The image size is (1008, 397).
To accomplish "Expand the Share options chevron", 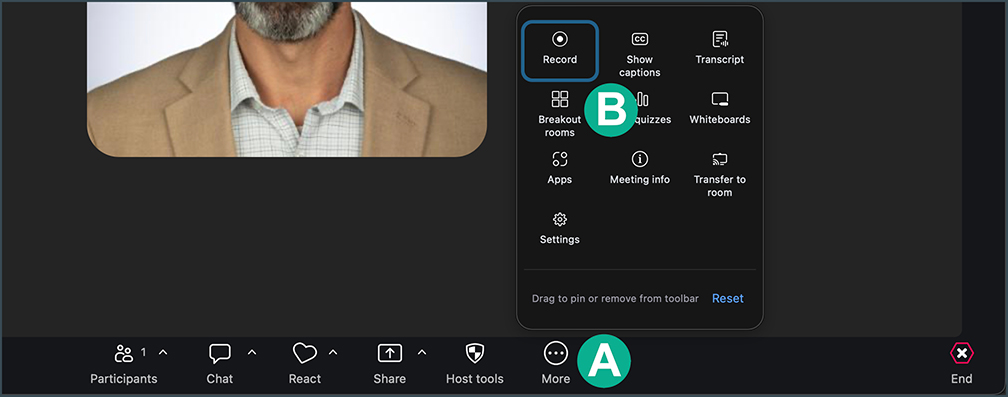I will click(x=422, y=352).
